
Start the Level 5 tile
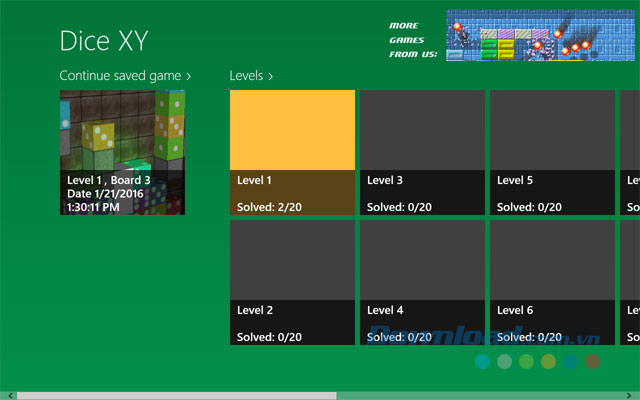coord(552,152)
